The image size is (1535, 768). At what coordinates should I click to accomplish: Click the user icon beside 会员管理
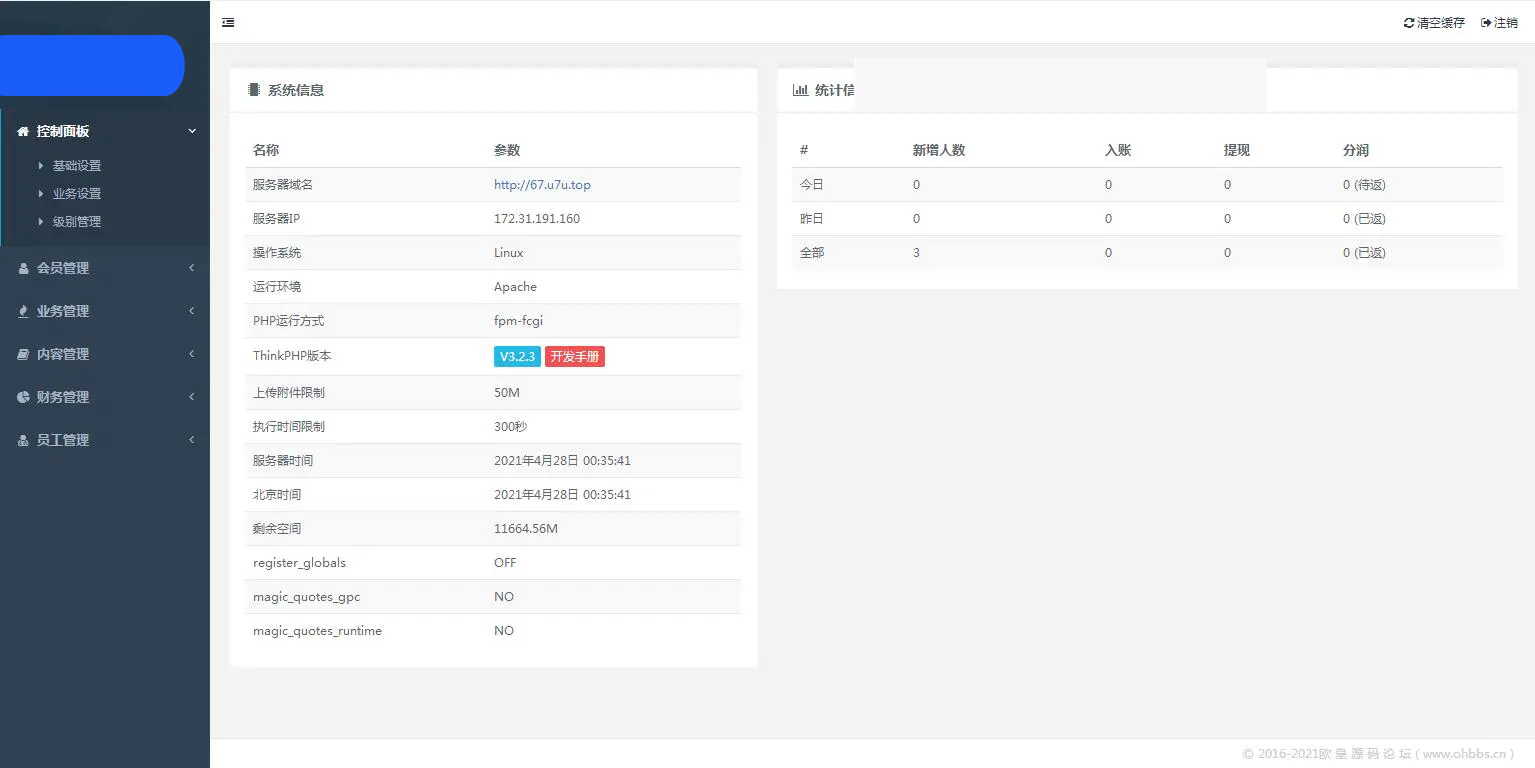[x=23, y=269]
